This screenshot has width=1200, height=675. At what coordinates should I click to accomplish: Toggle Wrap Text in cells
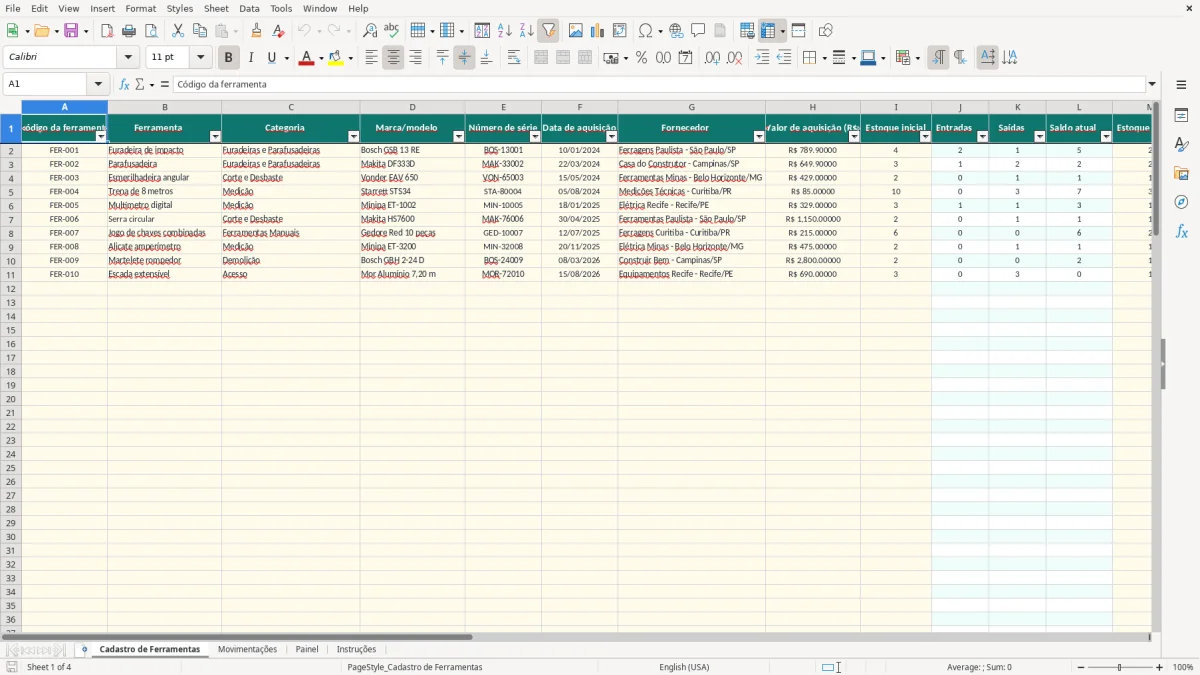point(514,58)
